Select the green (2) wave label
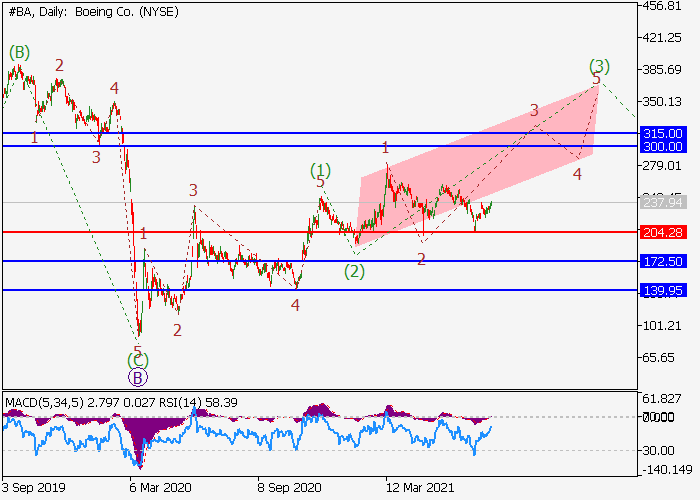 [x=354, y=271]
